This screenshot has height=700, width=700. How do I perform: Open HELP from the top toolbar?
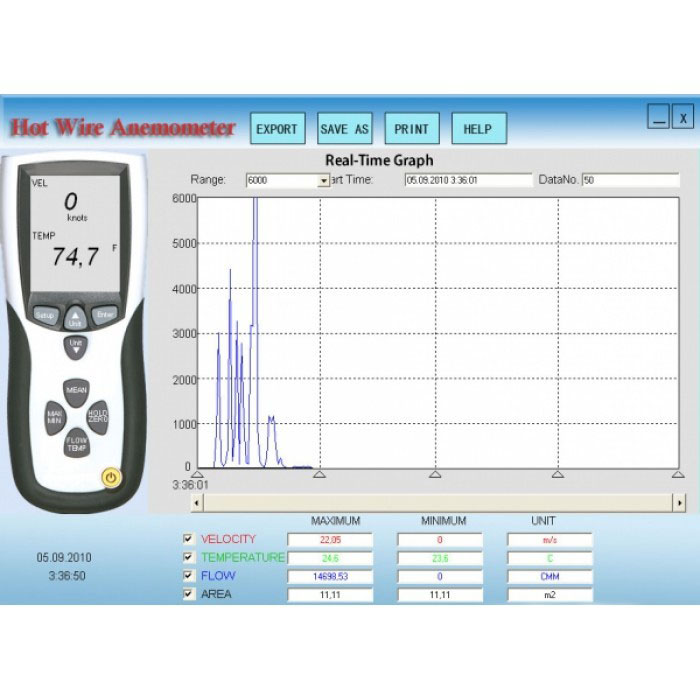(478, 129)
